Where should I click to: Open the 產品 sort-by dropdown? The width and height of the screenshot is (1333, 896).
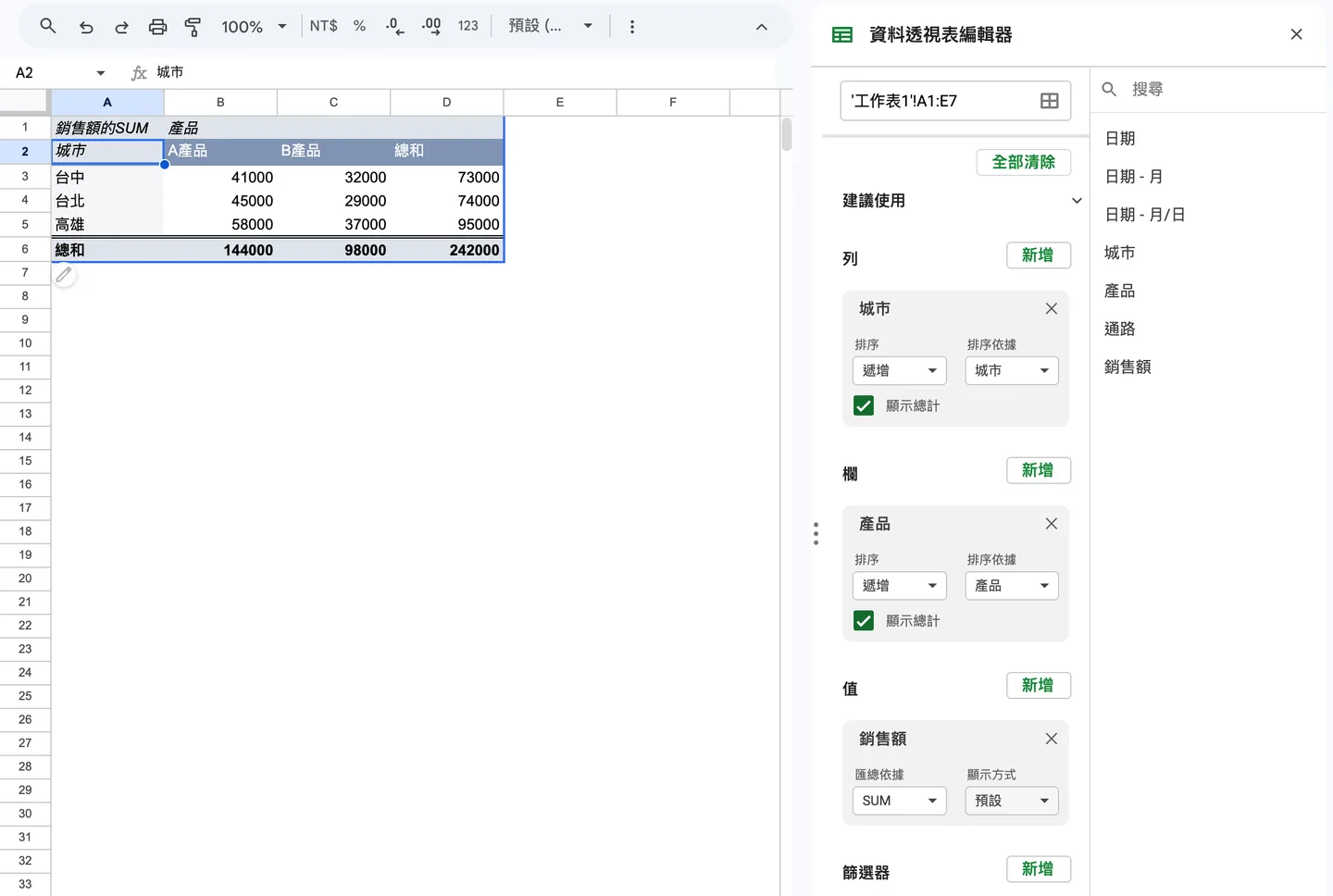pyautogui.click(x=1012, y=586)
